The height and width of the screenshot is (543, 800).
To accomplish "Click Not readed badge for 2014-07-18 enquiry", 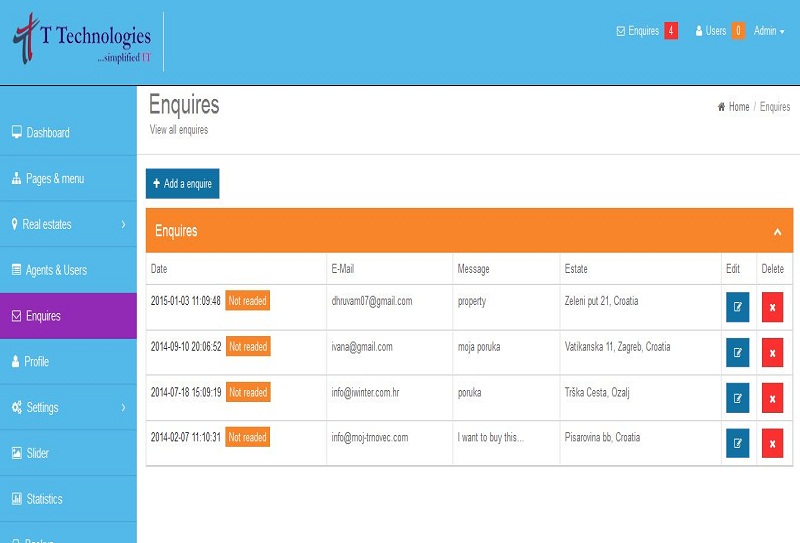I will (x=248, y=392).
